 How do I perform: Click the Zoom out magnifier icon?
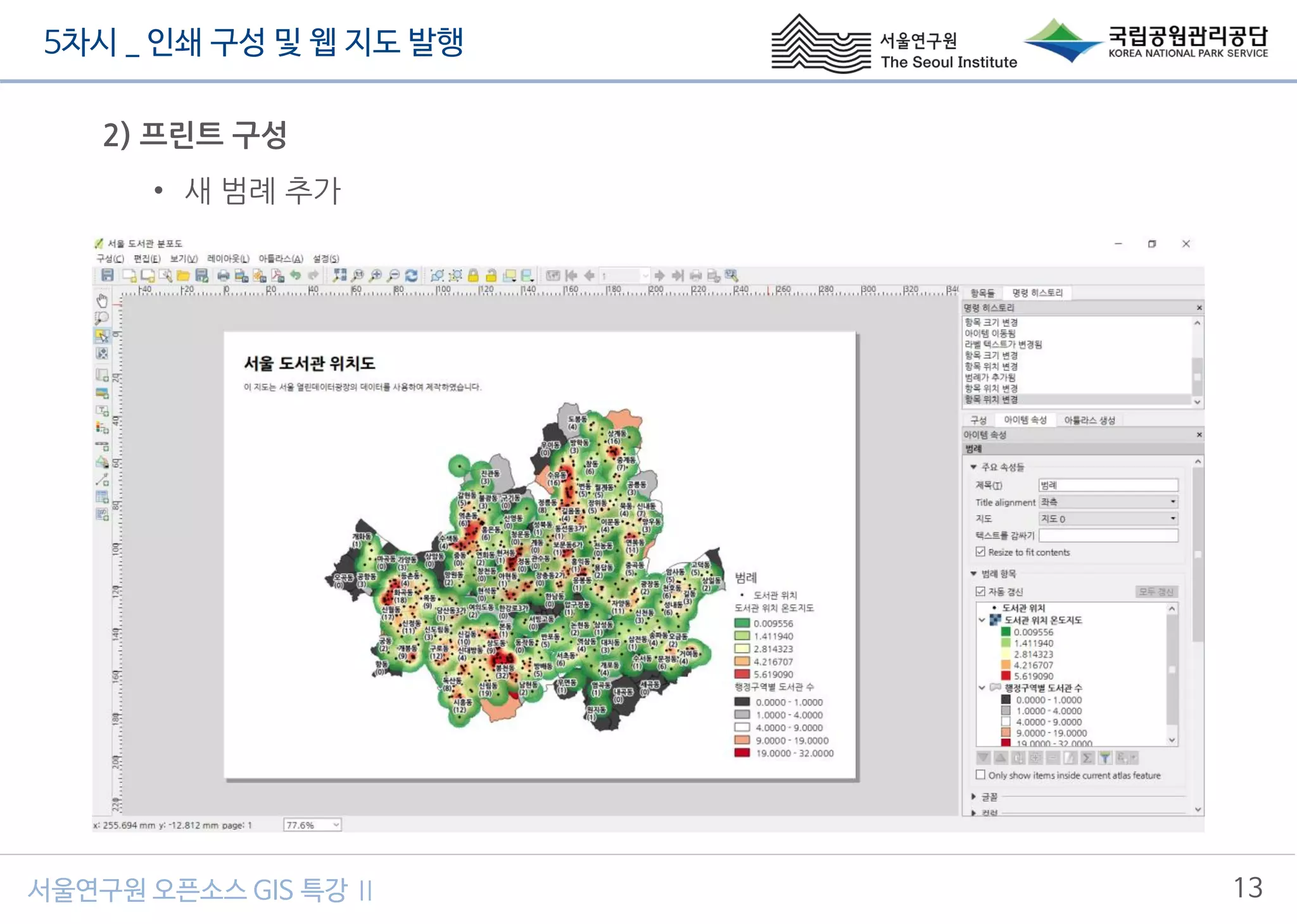(393, 275)
